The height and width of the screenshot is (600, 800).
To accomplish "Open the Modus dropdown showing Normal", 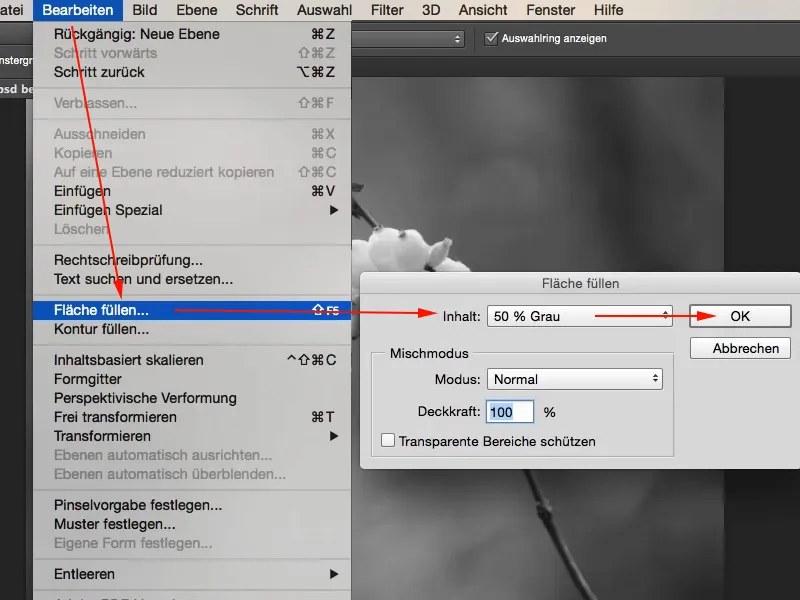I will 575,379.
